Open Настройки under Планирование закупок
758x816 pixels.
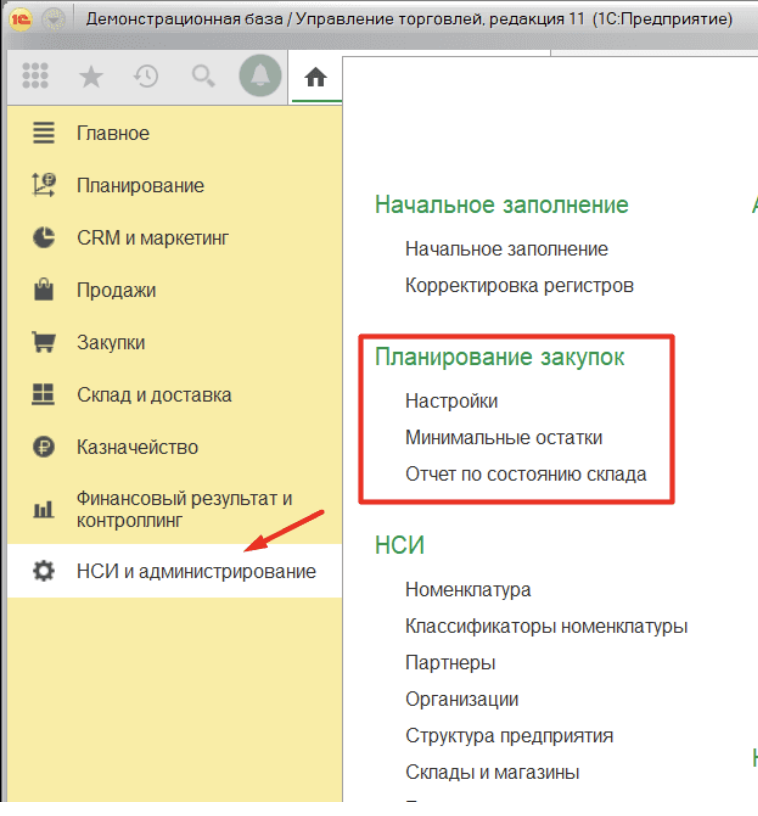point(451,401)
